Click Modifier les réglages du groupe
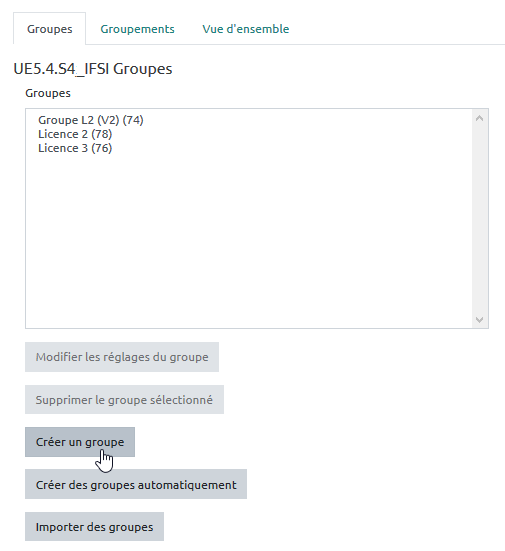 pyautogui.click(x=122, y=357)
